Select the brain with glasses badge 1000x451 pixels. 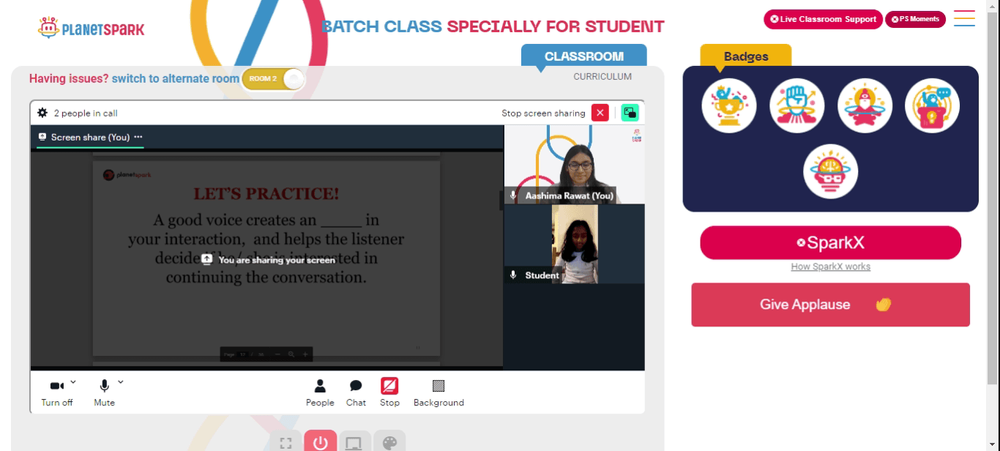point(830,171)
